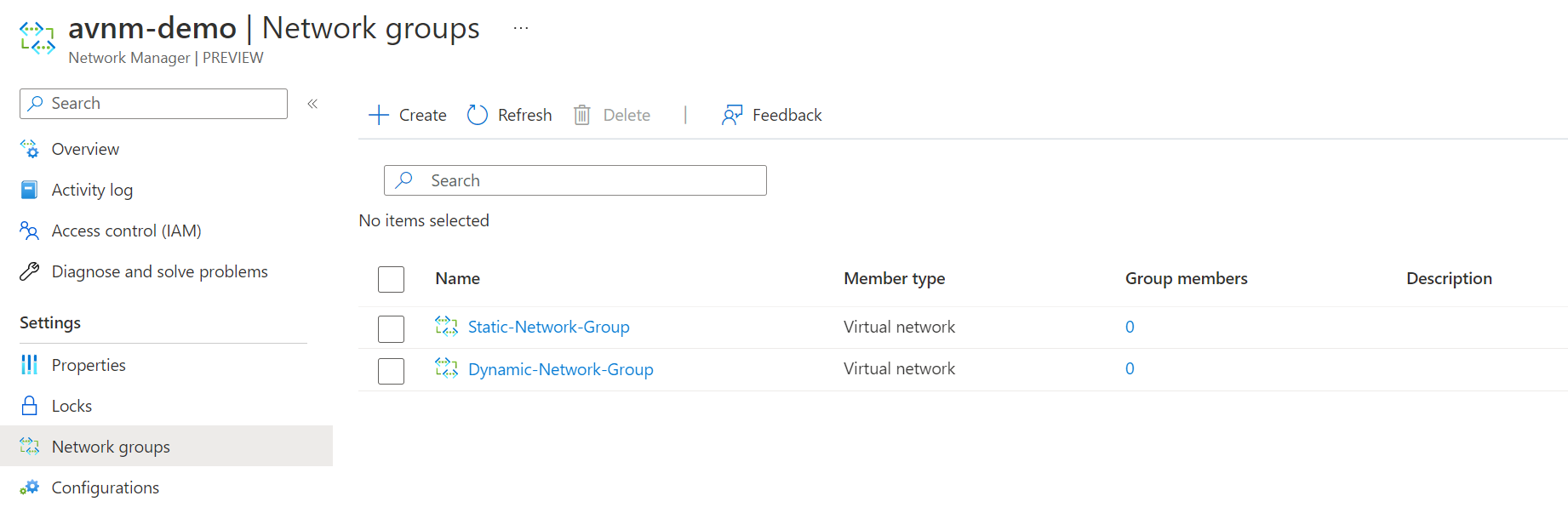The image size is (1568, 513).
Task: Click the Access control people icon
Action: click(29, 231)
